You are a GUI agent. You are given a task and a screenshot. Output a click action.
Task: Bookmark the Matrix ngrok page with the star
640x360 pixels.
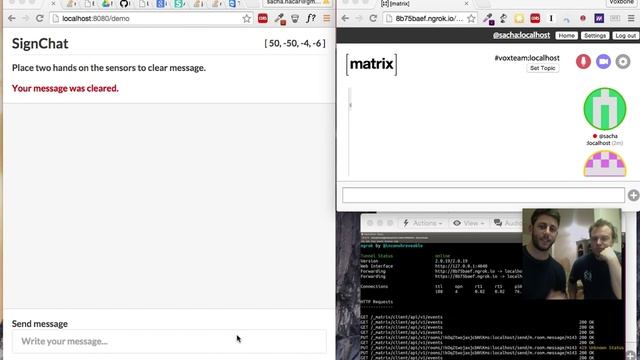(471, 18)
